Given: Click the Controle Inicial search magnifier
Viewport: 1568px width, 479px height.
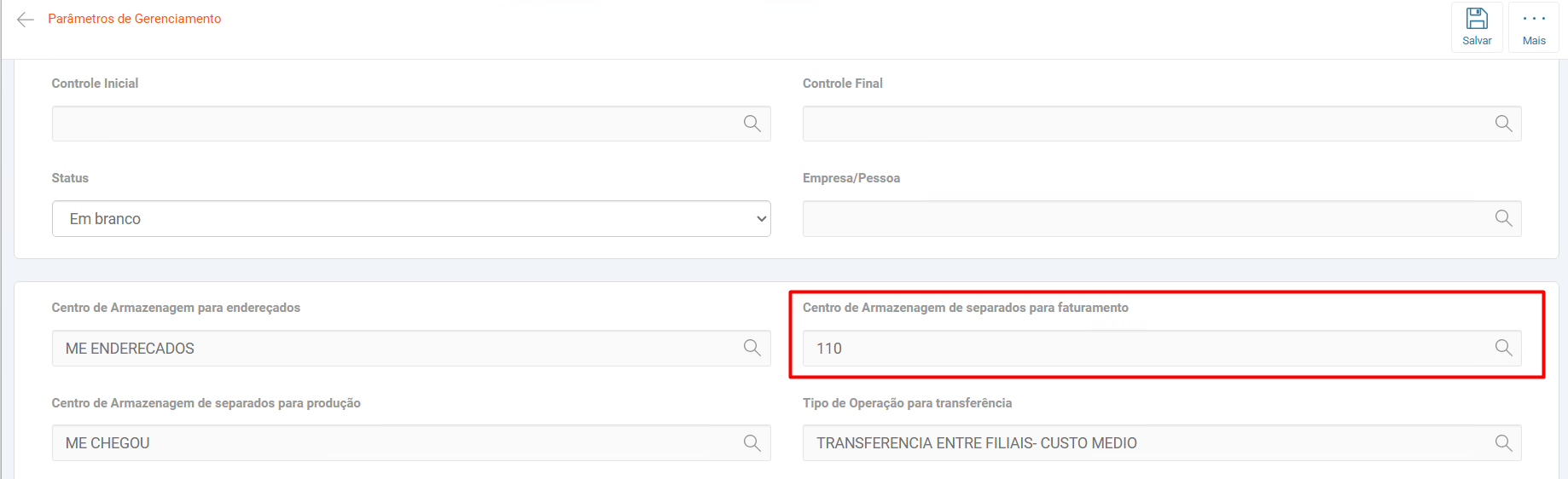Looking at the screenshot, I should point(752,124).
